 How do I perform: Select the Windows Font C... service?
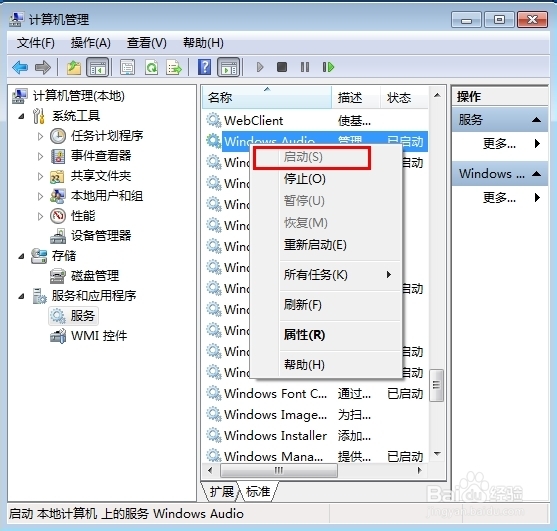316,394
